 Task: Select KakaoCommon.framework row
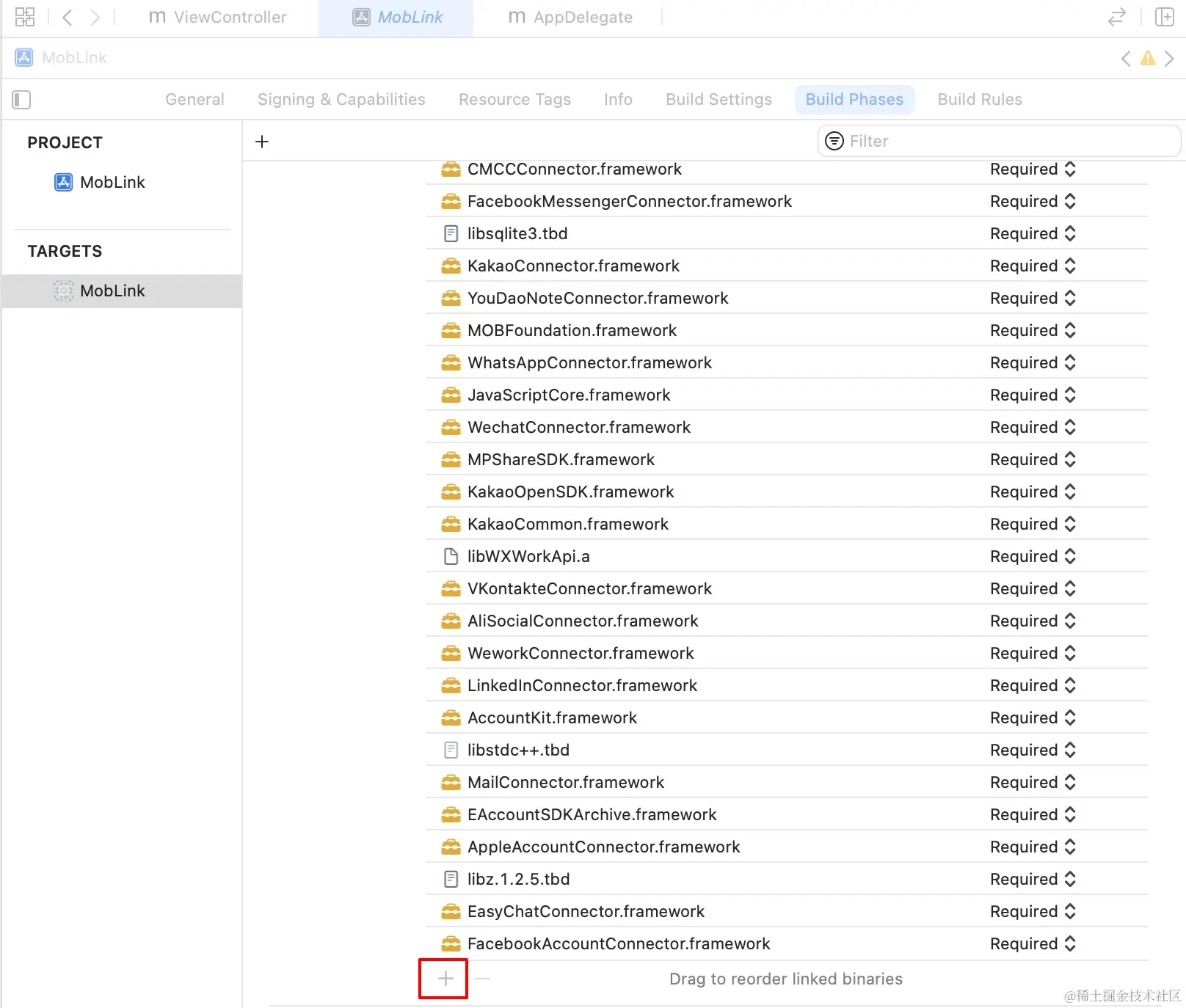[x=787, y=524]
